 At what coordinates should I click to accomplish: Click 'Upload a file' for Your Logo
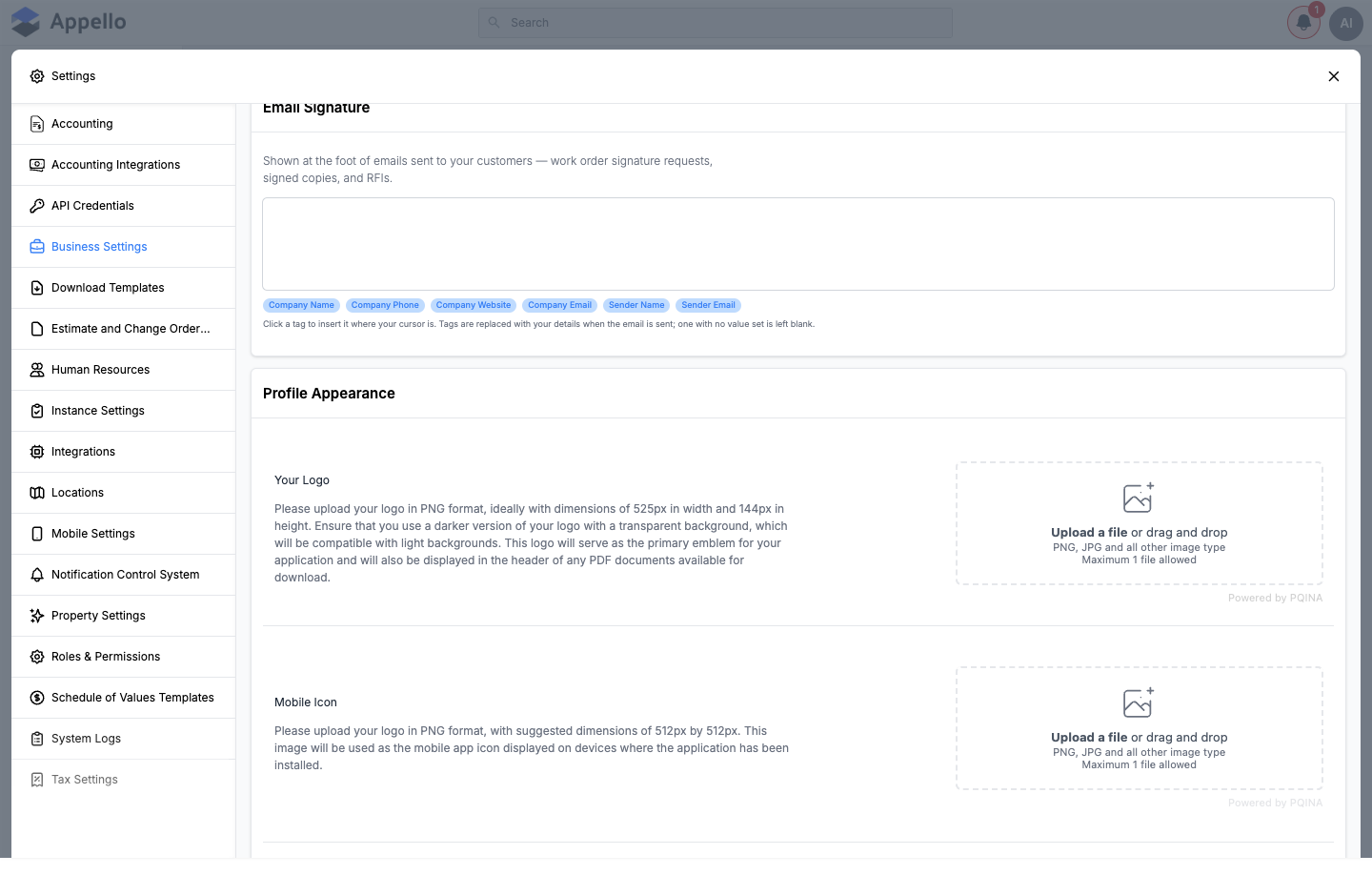tap(1089, 533)
